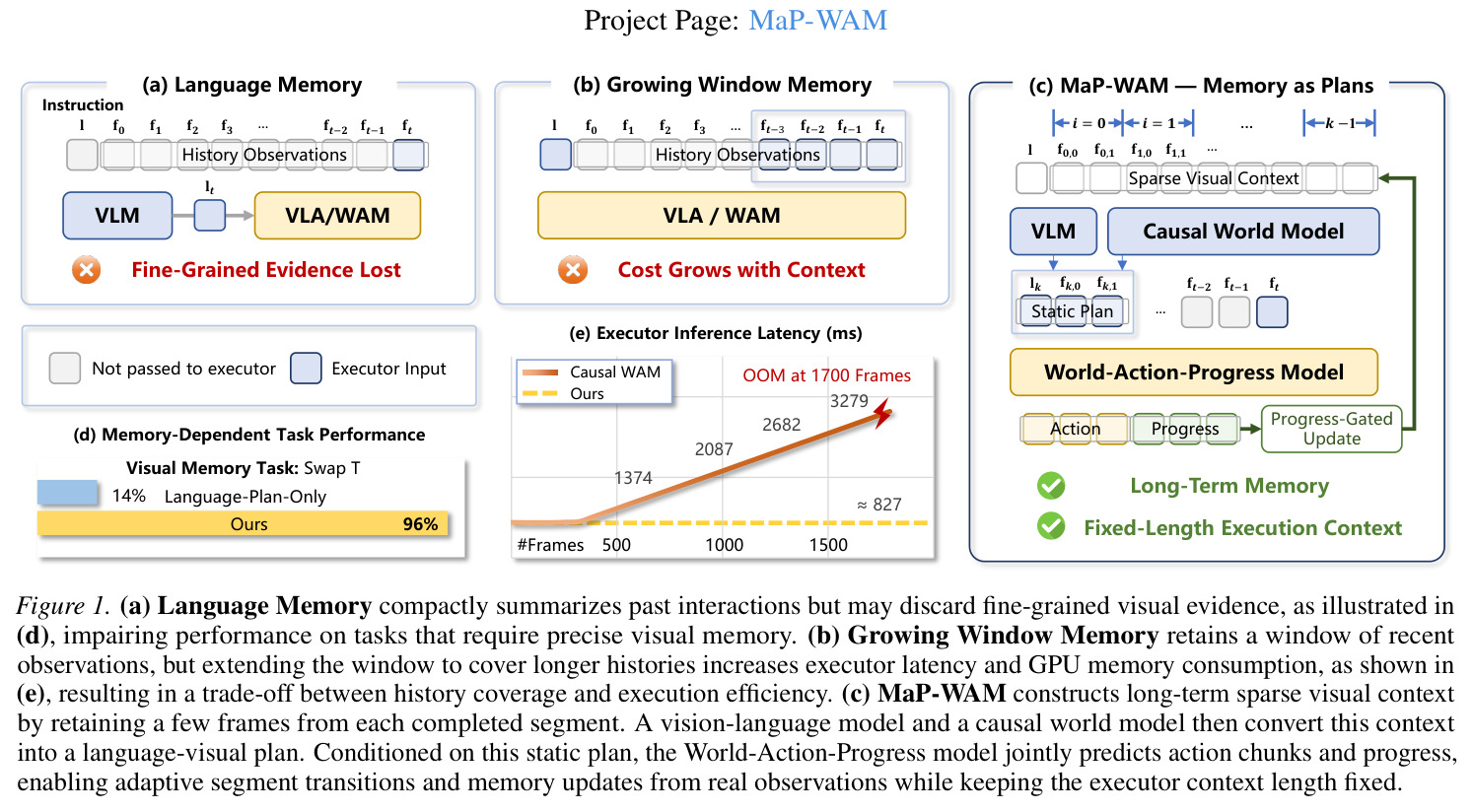Click the blue bar for Language-Plan-Only at 14%
This screenshot has height=812, width=1473.
tap(68, 493)
